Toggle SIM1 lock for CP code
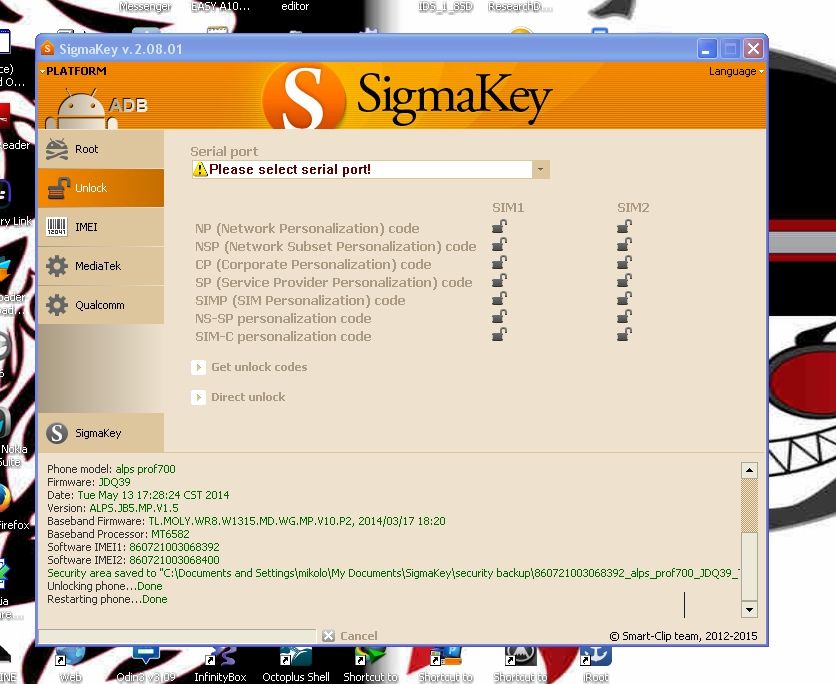 coord(499,263)
